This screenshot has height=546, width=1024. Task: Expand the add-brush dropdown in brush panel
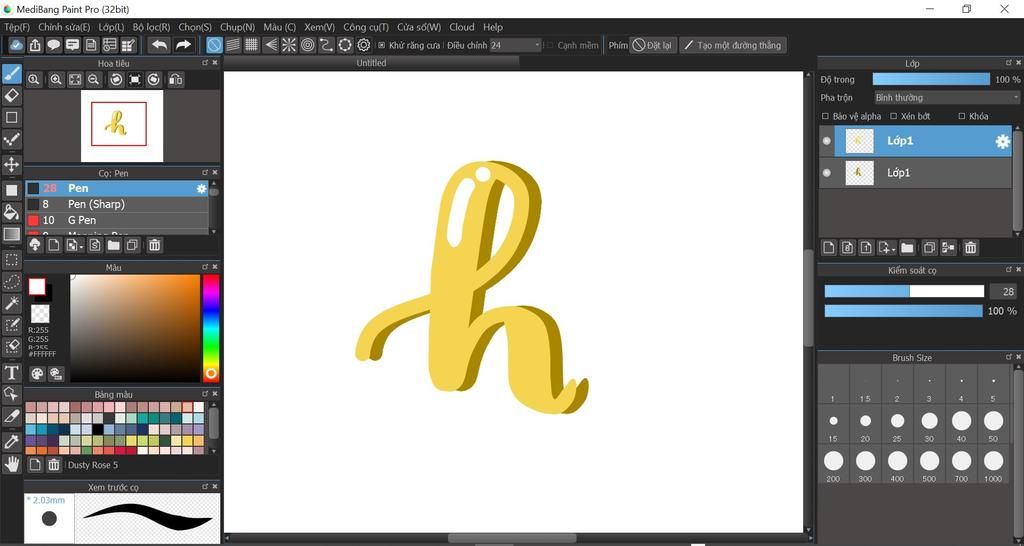[75, 246]
